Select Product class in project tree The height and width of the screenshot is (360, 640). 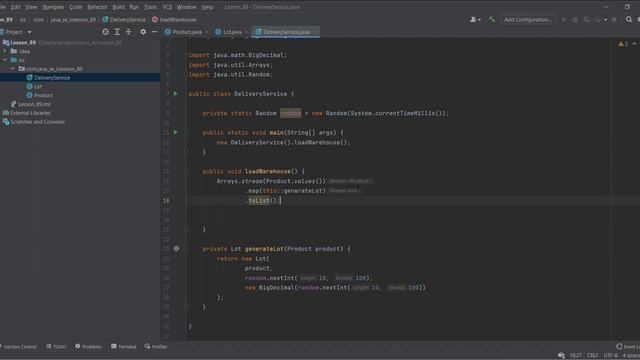[43, 95]
